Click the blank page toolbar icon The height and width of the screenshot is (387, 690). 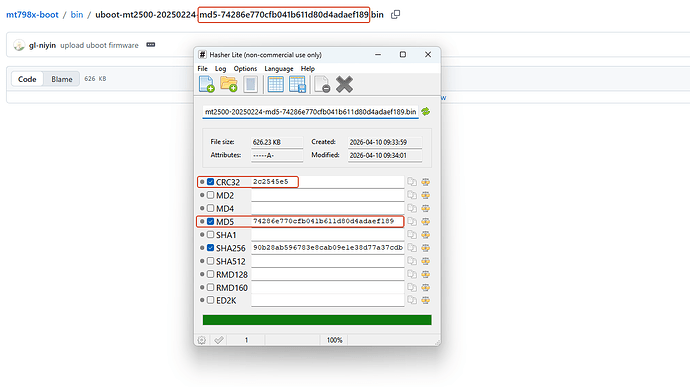tap(250, 84)
